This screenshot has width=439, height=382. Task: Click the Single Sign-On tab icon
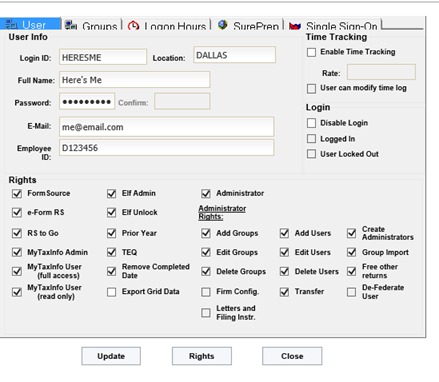295,26
